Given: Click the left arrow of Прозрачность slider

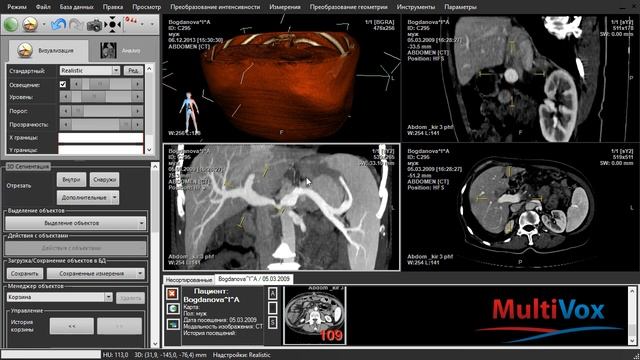Looking at the screenshot, I should (x=65, y=124).
